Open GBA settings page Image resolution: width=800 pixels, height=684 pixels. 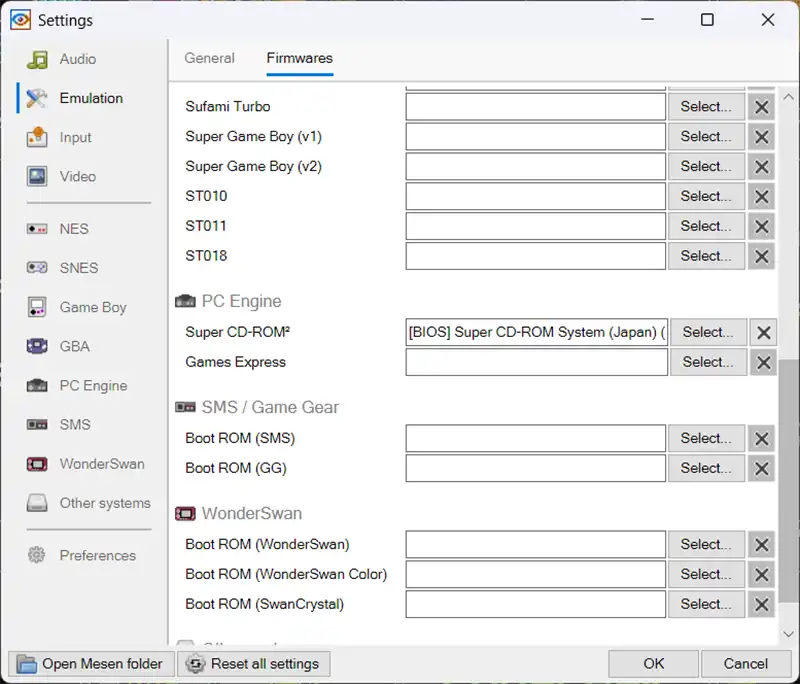74,347
